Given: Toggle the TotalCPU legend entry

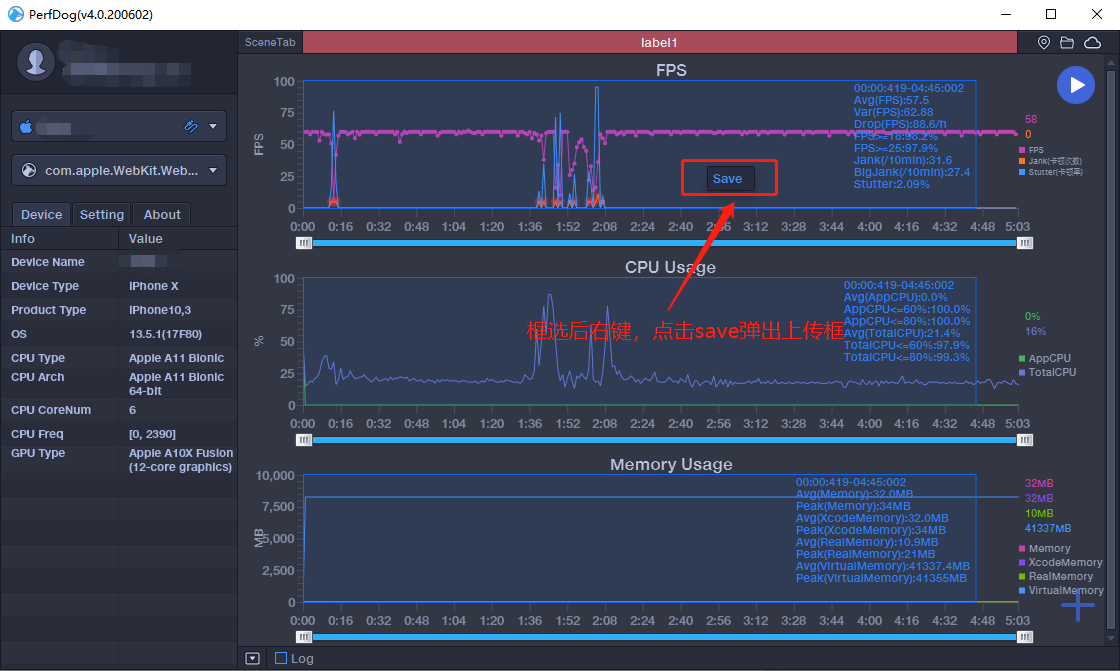Looking at the screenshot, I should pos(1047,372).
